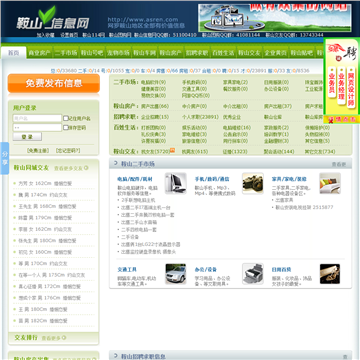Select the 二手市场 navigation tab
Viewport: 360px width, 360px height.
tap(66, 53)
